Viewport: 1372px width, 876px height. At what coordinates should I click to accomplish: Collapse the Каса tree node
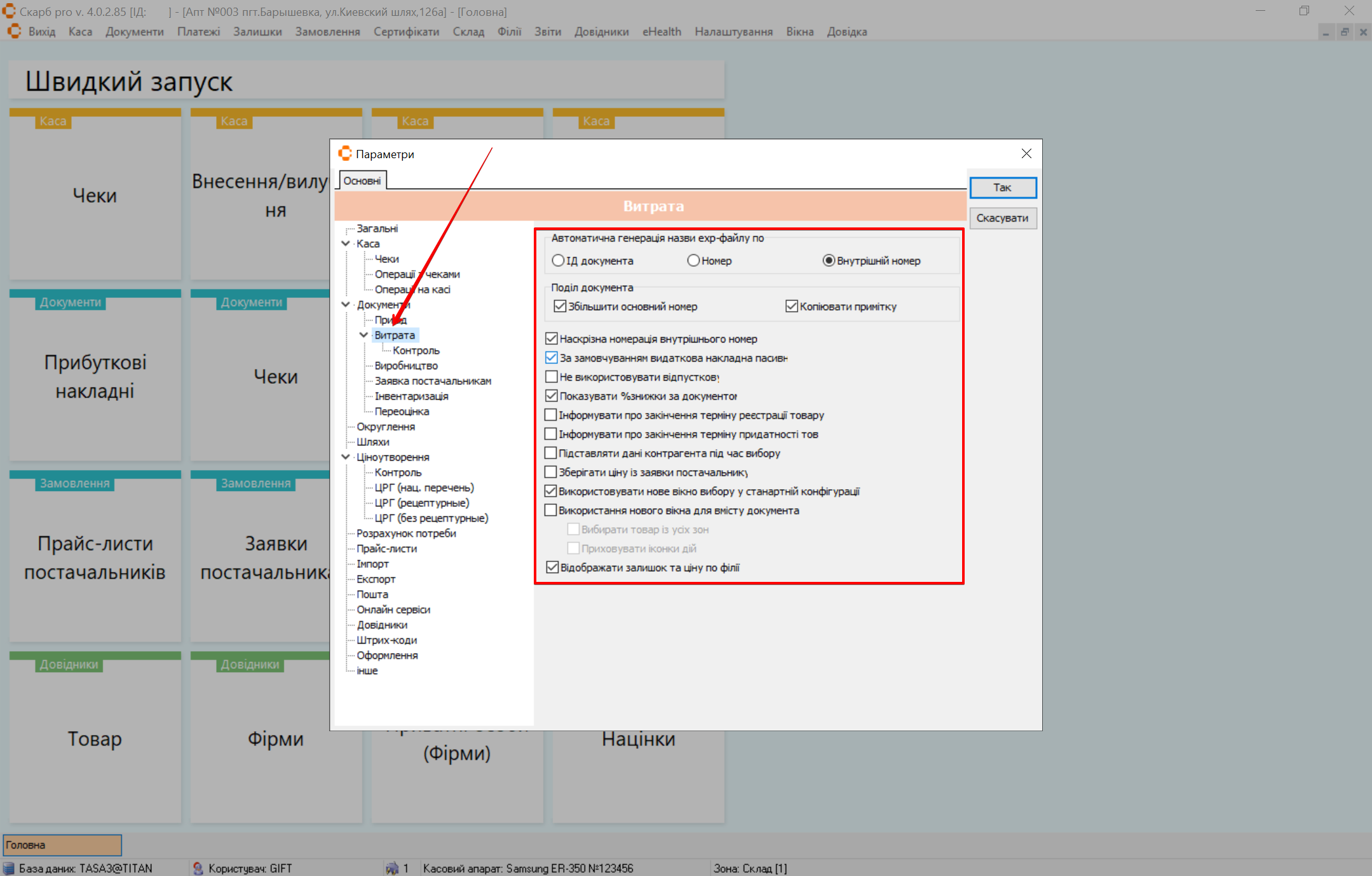tap(346, 243)
